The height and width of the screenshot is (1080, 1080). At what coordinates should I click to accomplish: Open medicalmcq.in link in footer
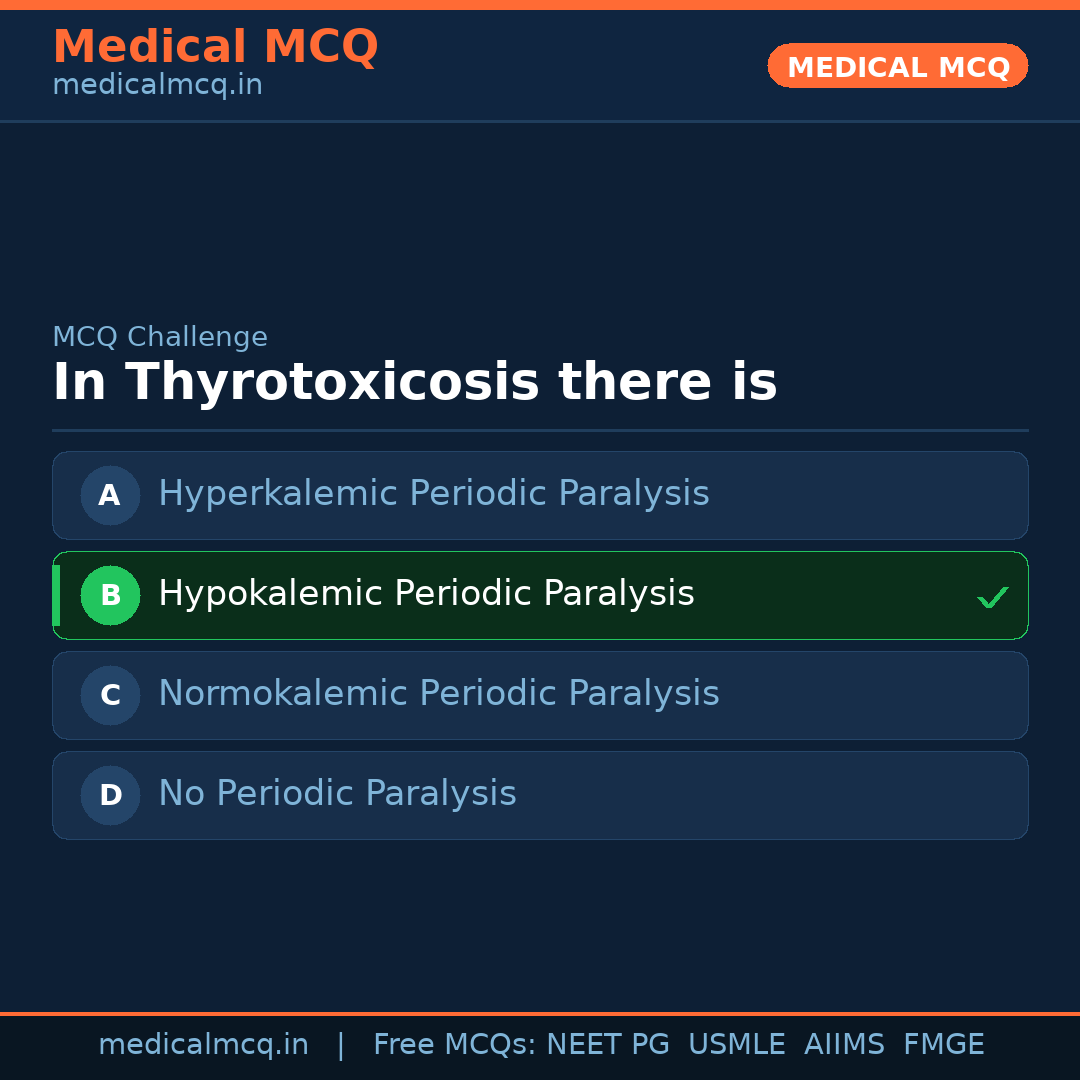(x=203, y=1045)
